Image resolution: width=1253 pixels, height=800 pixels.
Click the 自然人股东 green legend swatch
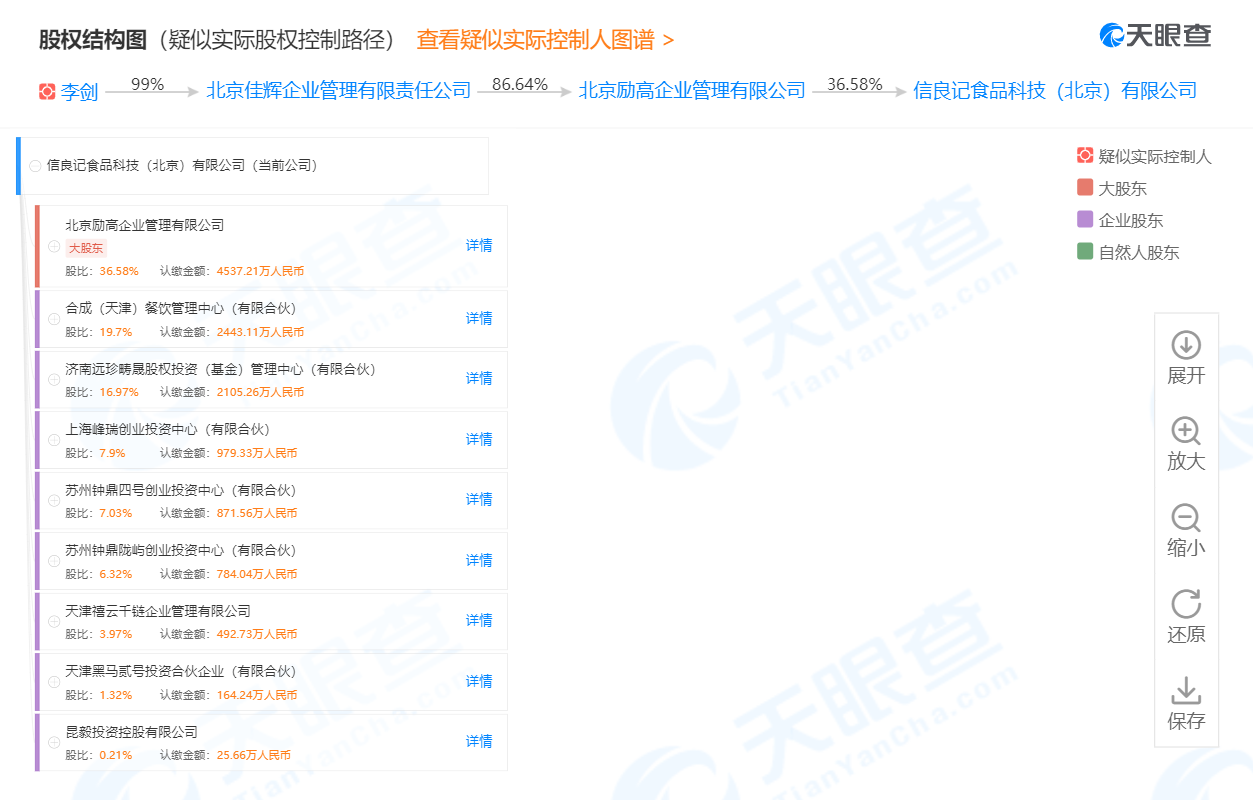coord(1085,252)
